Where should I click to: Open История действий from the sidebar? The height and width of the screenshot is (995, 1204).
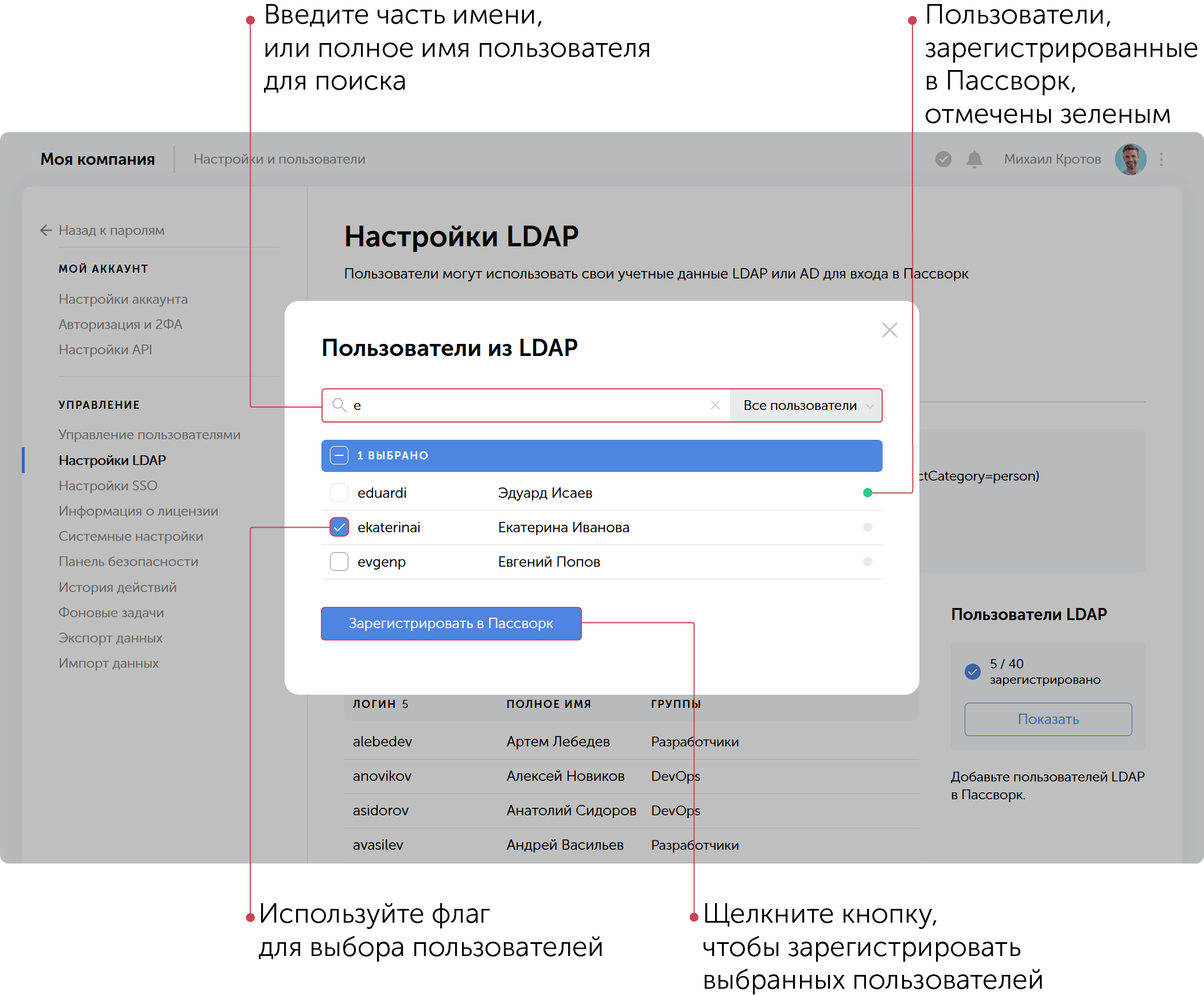coord(117,587)
